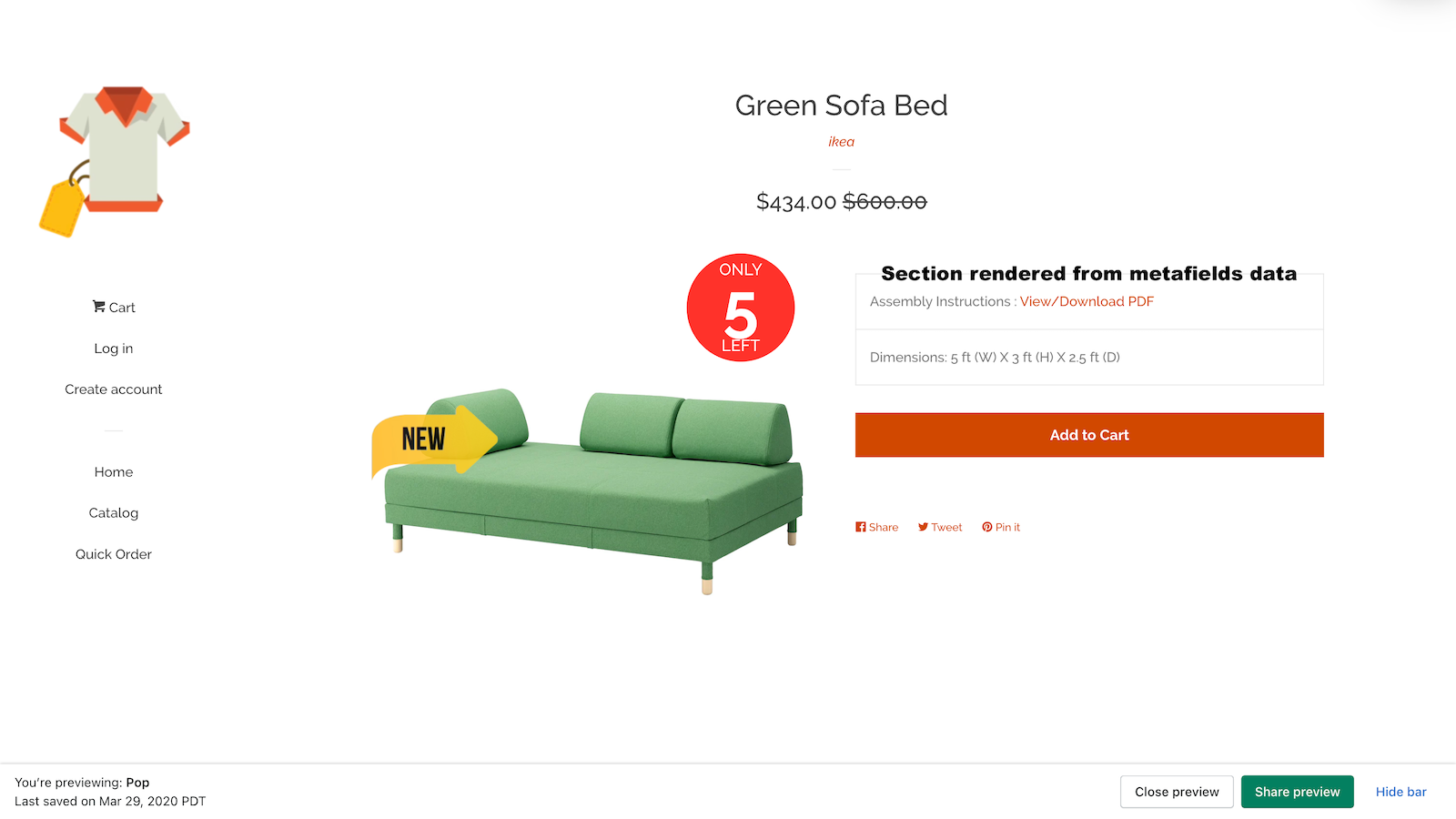Open the Catalog menu item
The width and height of the screenshot is (1456, 819).
point(114,513)
